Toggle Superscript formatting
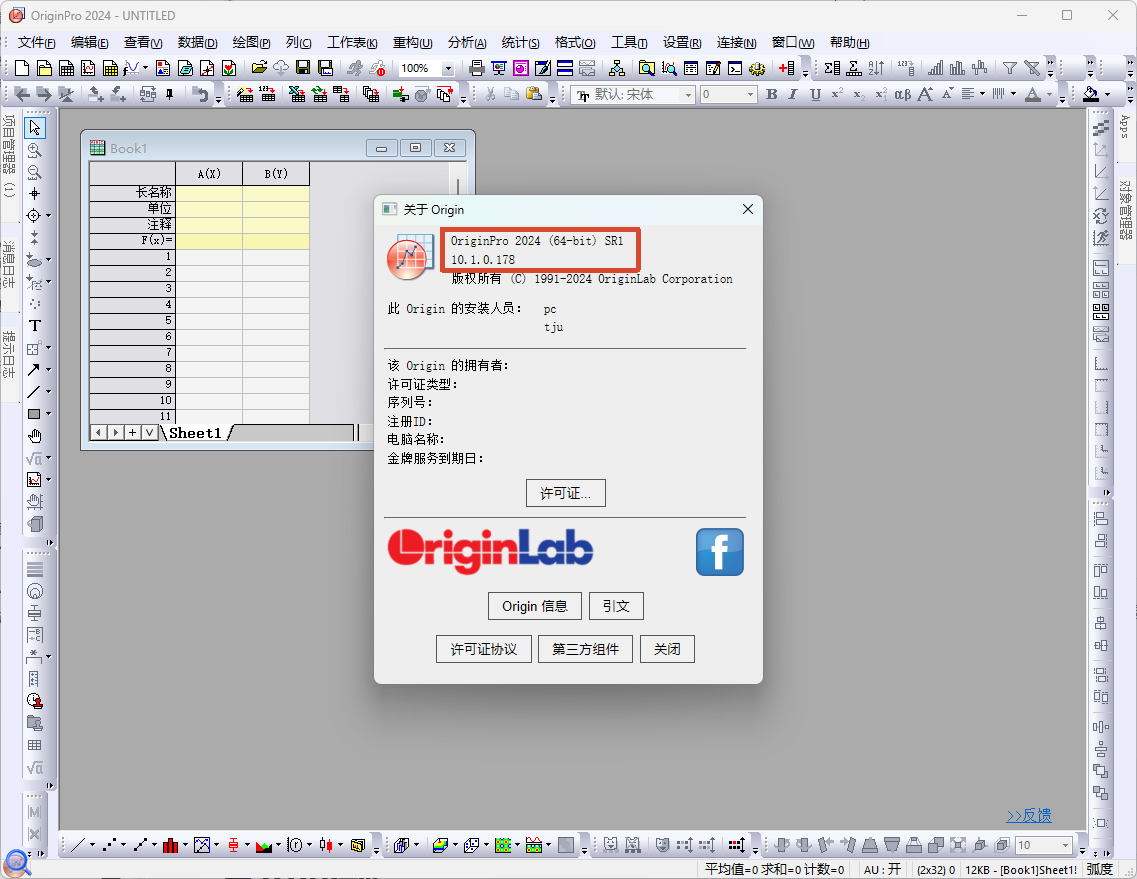 click(838, 94)
